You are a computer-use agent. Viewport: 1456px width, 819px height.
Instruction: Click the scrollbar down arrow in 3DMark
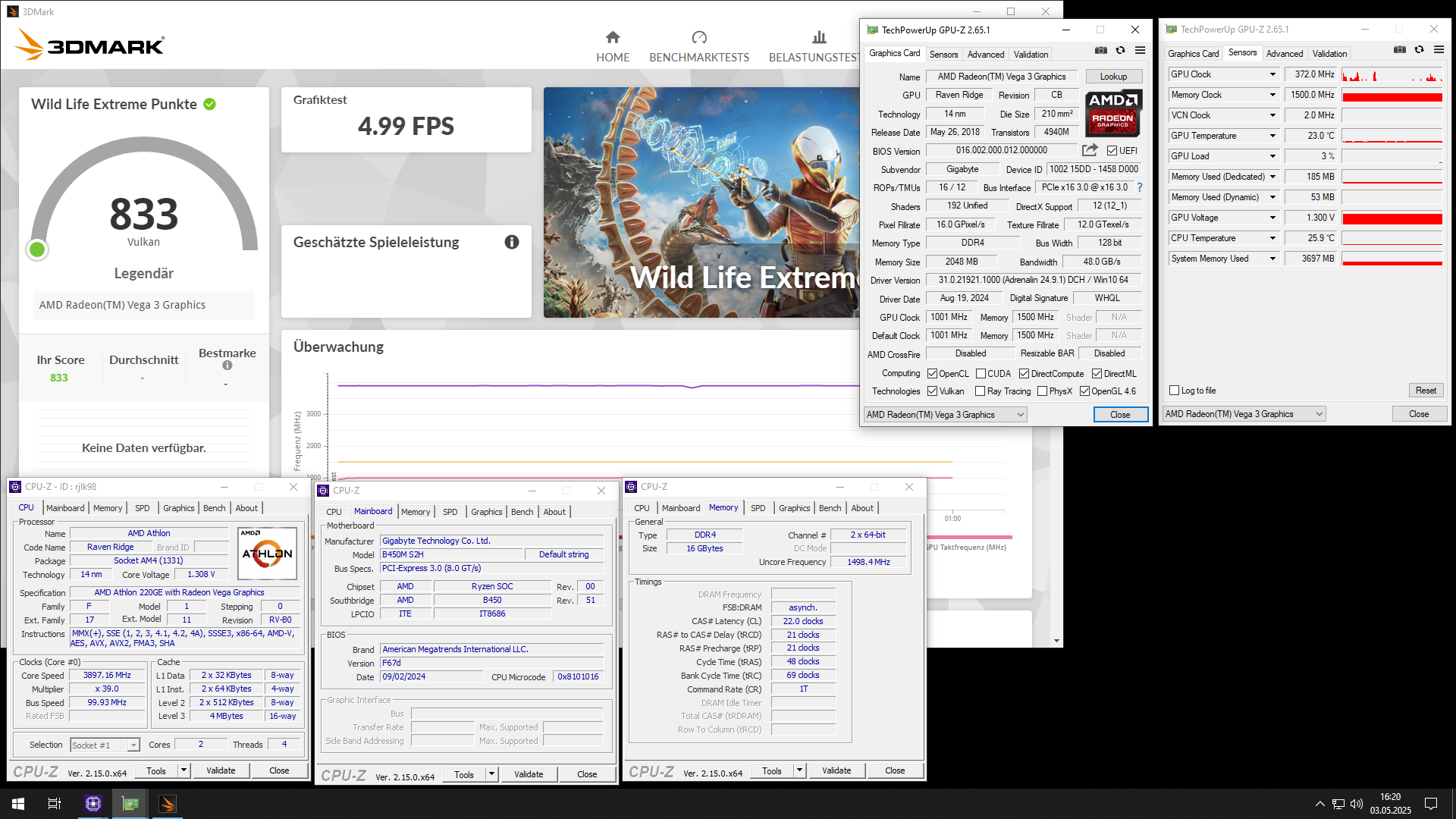(1056, 641)
